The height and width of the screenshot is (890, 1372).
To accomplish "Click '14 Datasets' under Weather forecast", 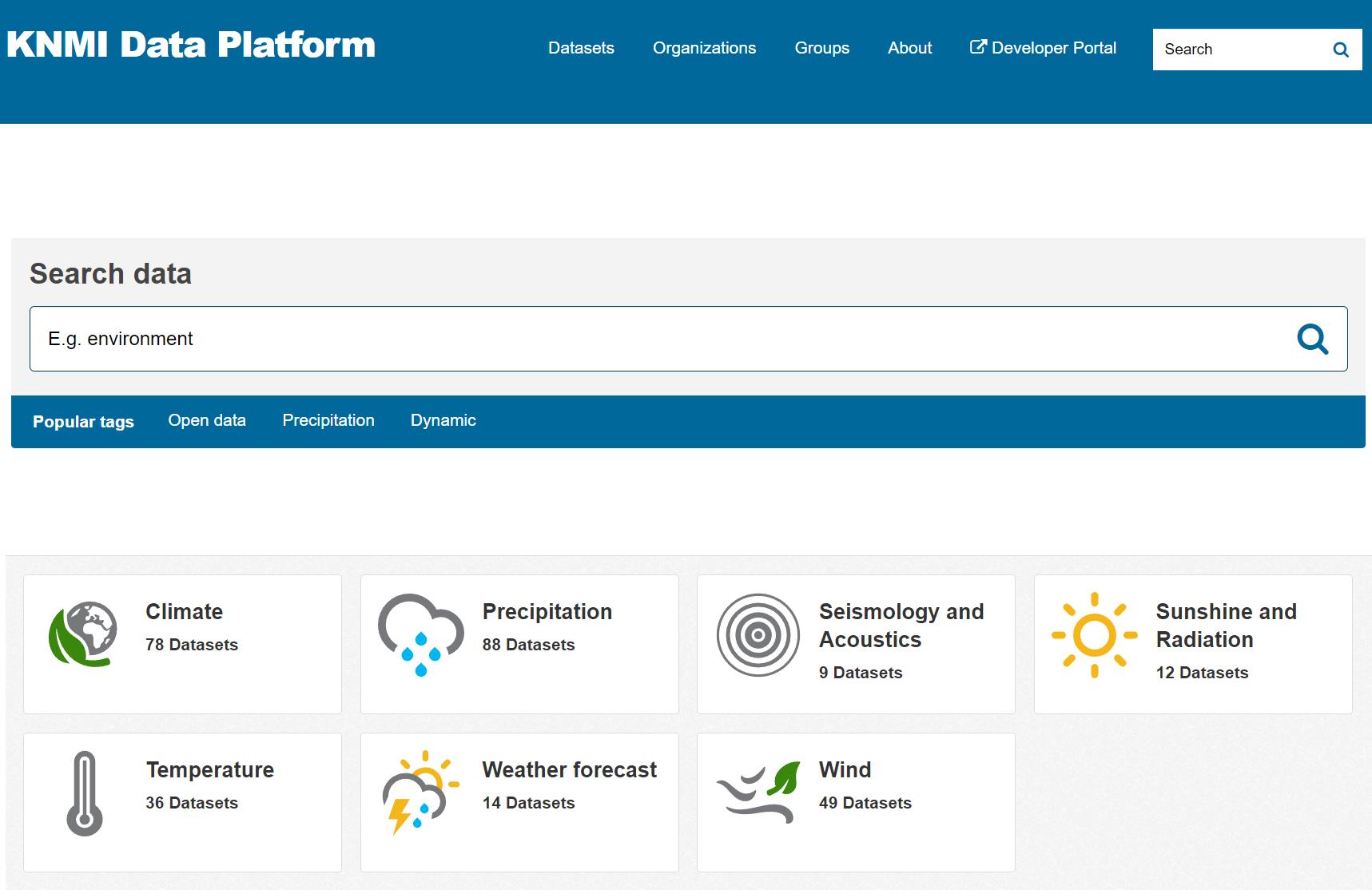I will coord(529,803).
